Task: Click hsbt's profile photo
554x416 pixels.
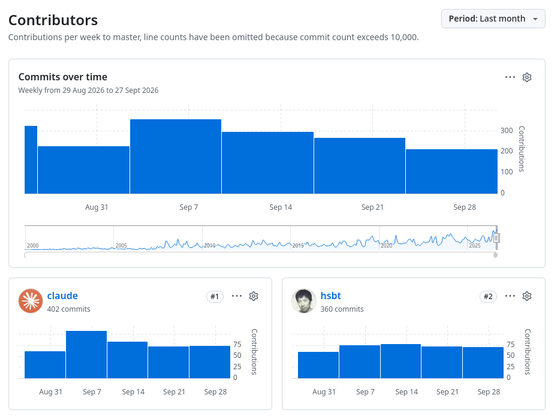Action: [304, 301]
